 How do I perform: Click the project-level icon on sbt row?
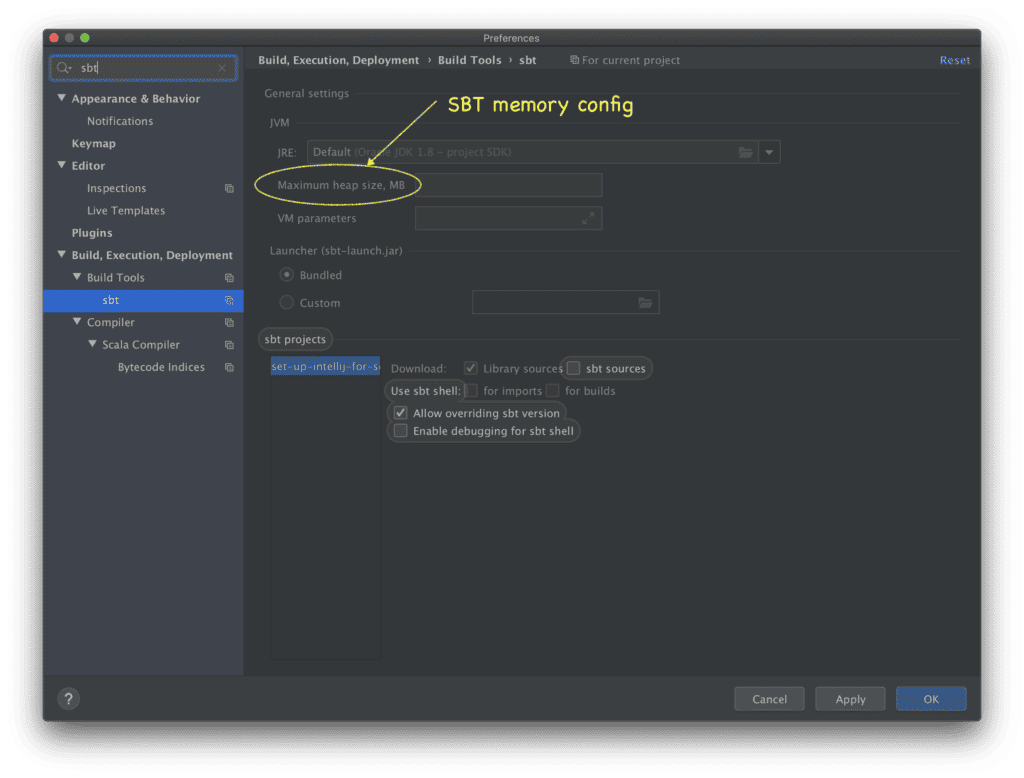[x=229, y=300]
